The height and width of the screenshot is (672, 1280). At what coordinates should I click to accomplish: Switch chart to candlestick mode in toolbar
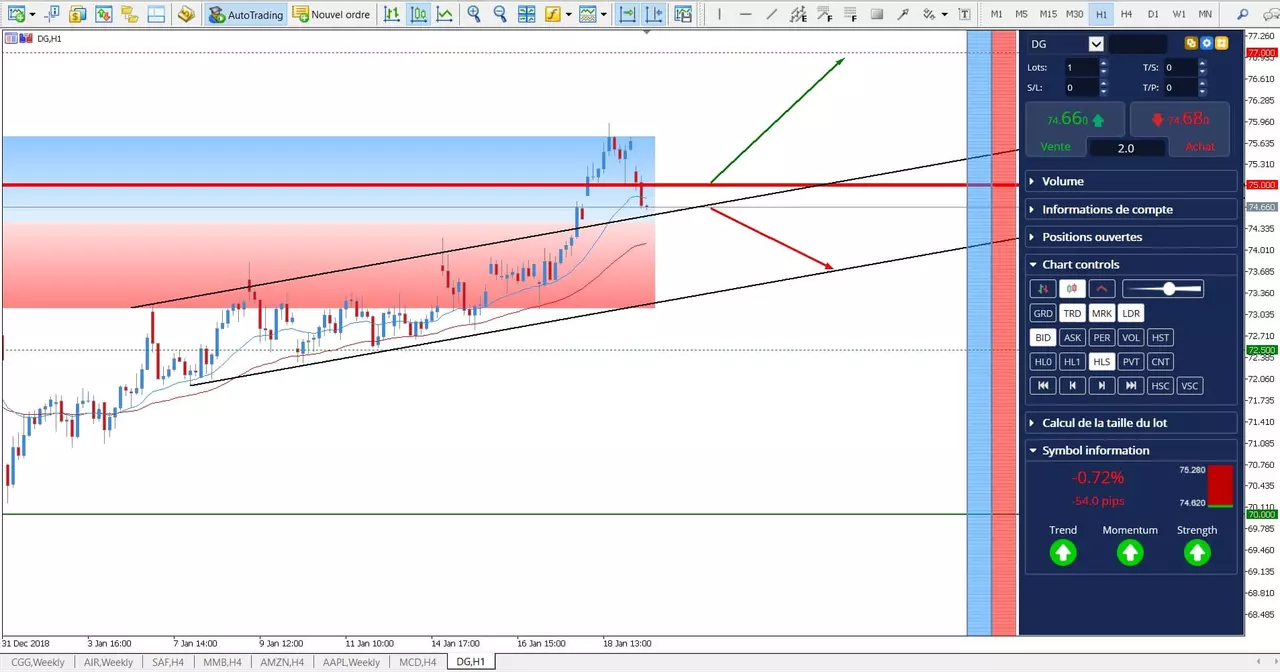coord(419,14)
